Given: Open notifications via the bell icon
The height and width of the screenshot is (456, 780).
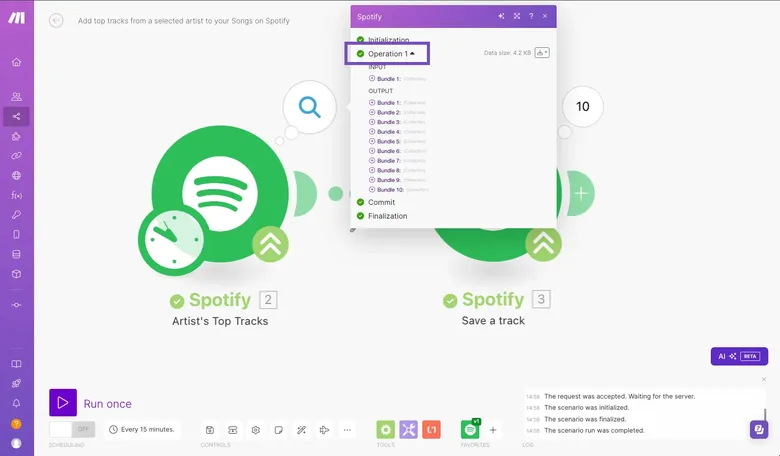Looking at the screenshot, I should point(16,403).
